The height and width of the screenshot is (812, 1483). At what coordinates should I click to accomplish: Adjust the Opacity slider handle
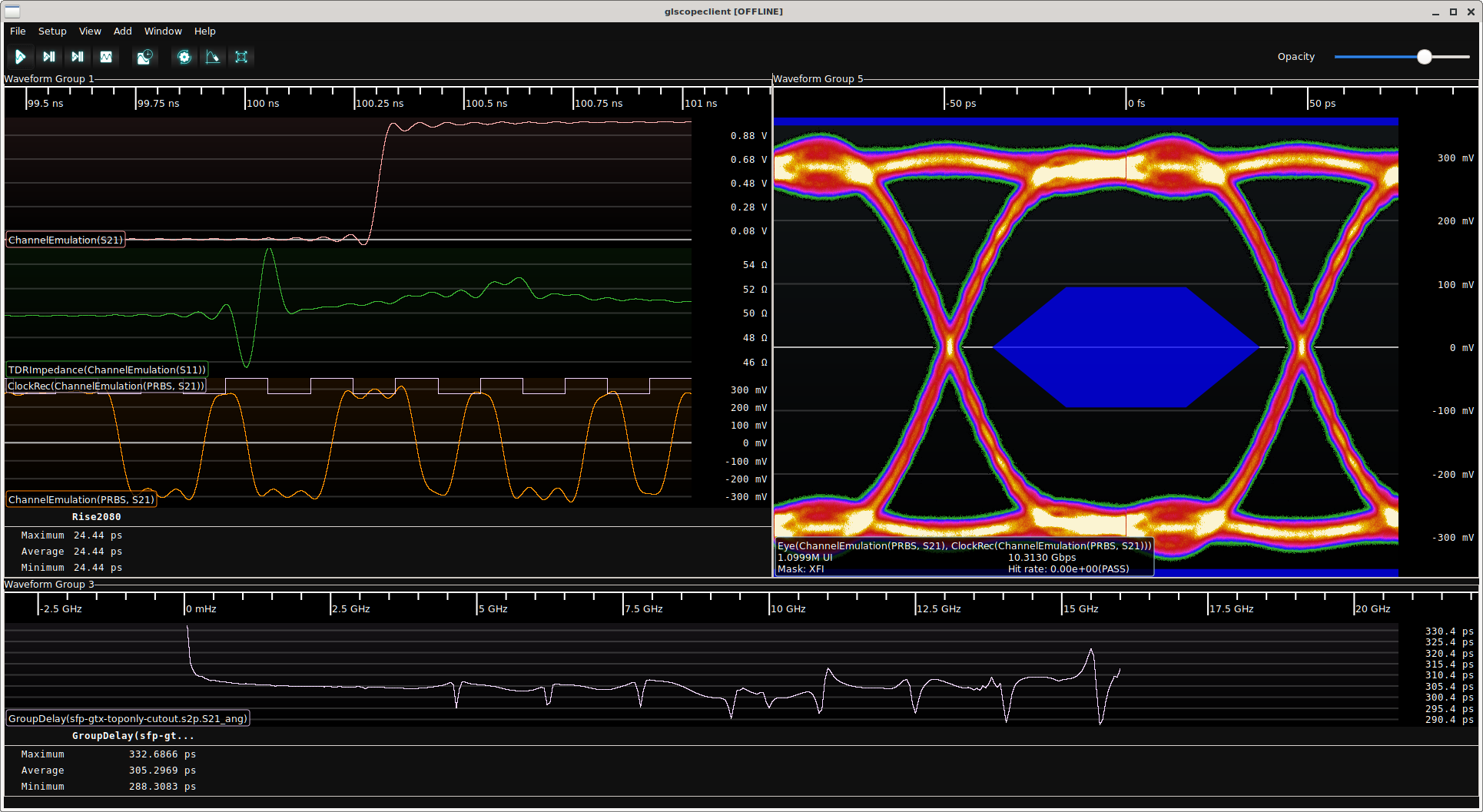pos(1425,57)
